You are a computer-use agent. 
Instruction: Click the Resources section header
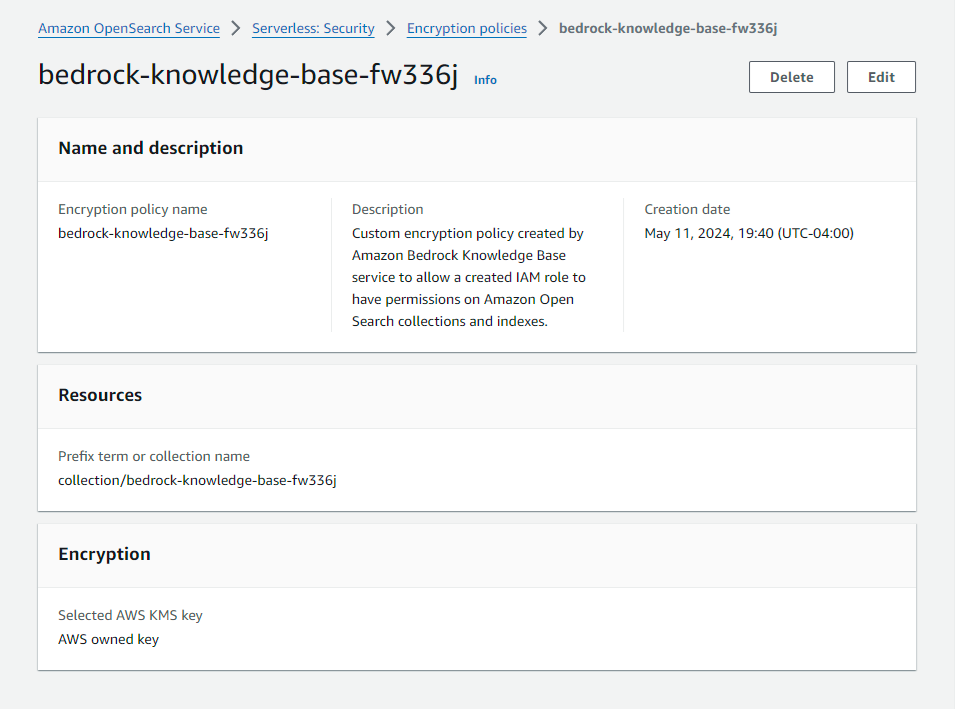100,394
